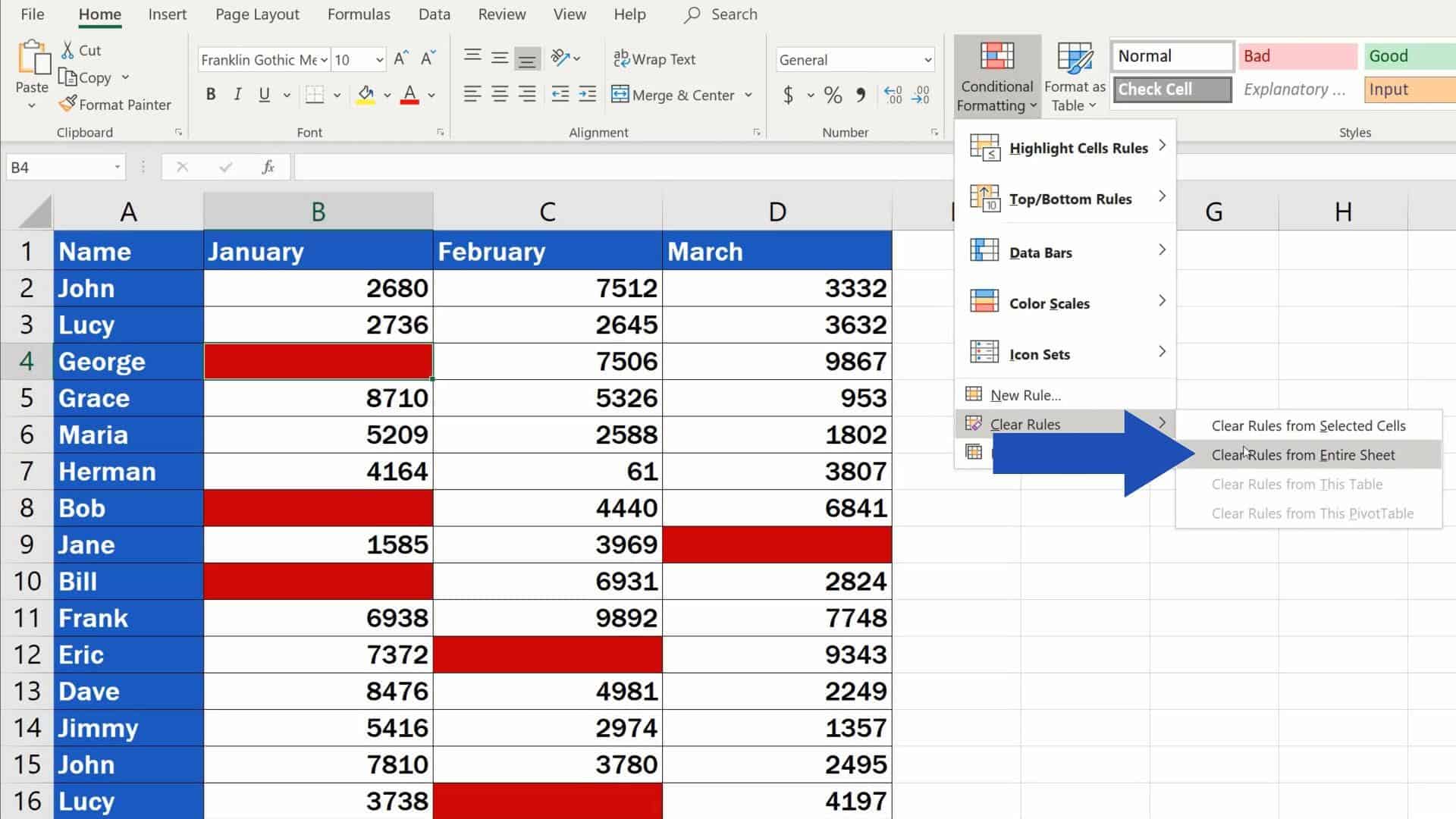This screenshot has width=1456, height=819.
Task: Select Clear Rules from Selected Cells
Action: 1308,425
